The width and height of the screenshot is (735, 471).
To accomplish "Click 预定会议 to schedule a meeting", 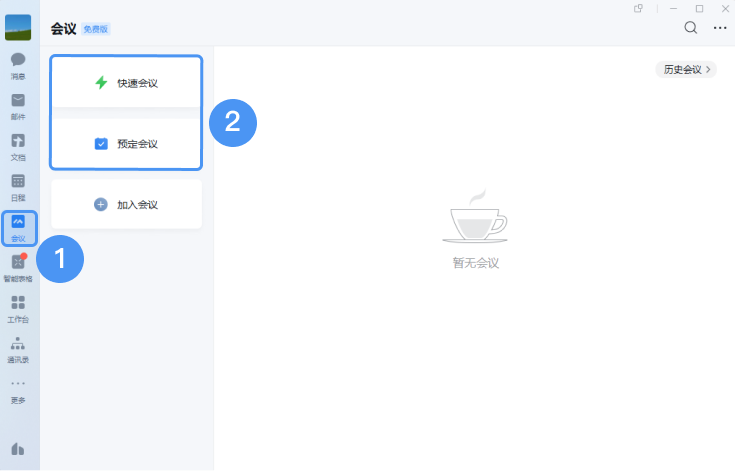I will click(x=126, y=144).
